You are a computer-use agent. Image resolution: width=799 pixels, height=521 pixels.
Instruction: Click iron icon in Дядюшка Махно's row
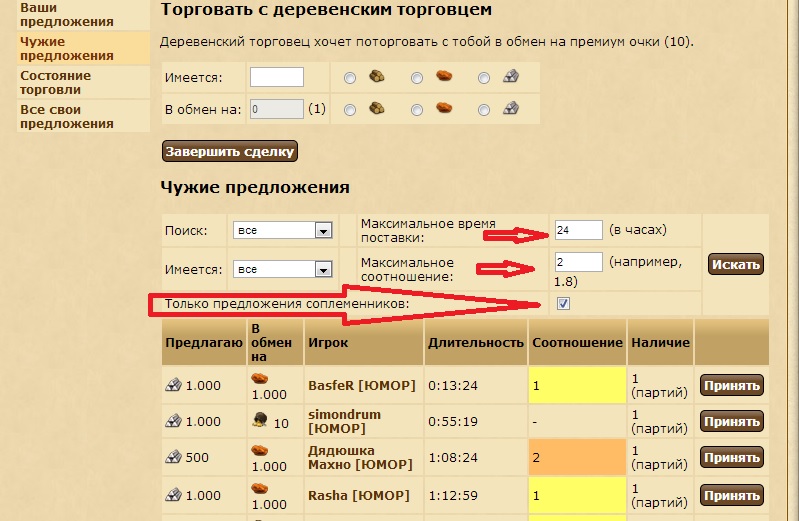(173, 456)
